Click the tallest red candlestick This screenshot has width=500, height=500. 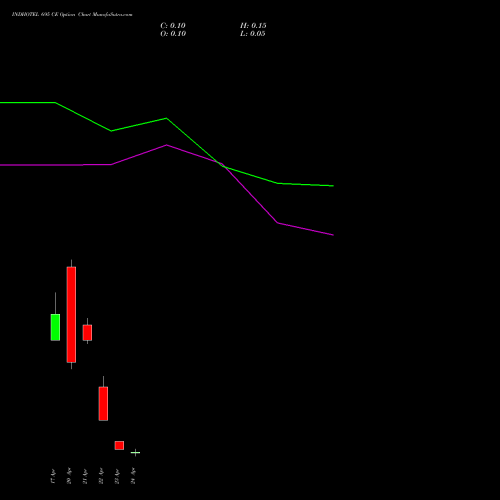click(x=71, y=314)
